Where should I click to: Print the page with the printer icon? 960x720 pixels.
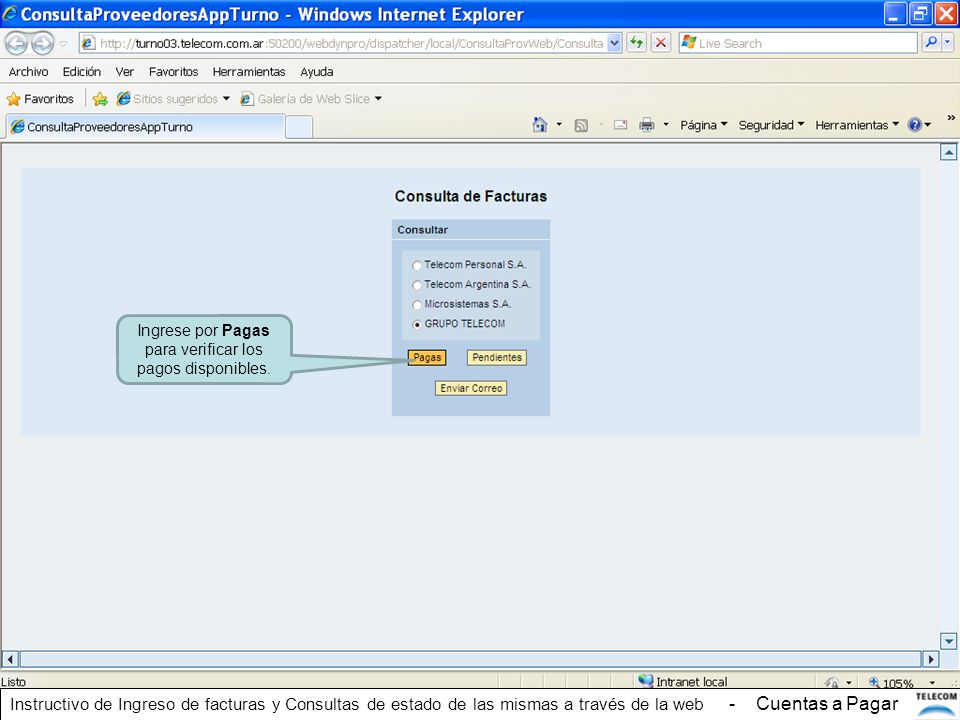[x=647, y=125]
